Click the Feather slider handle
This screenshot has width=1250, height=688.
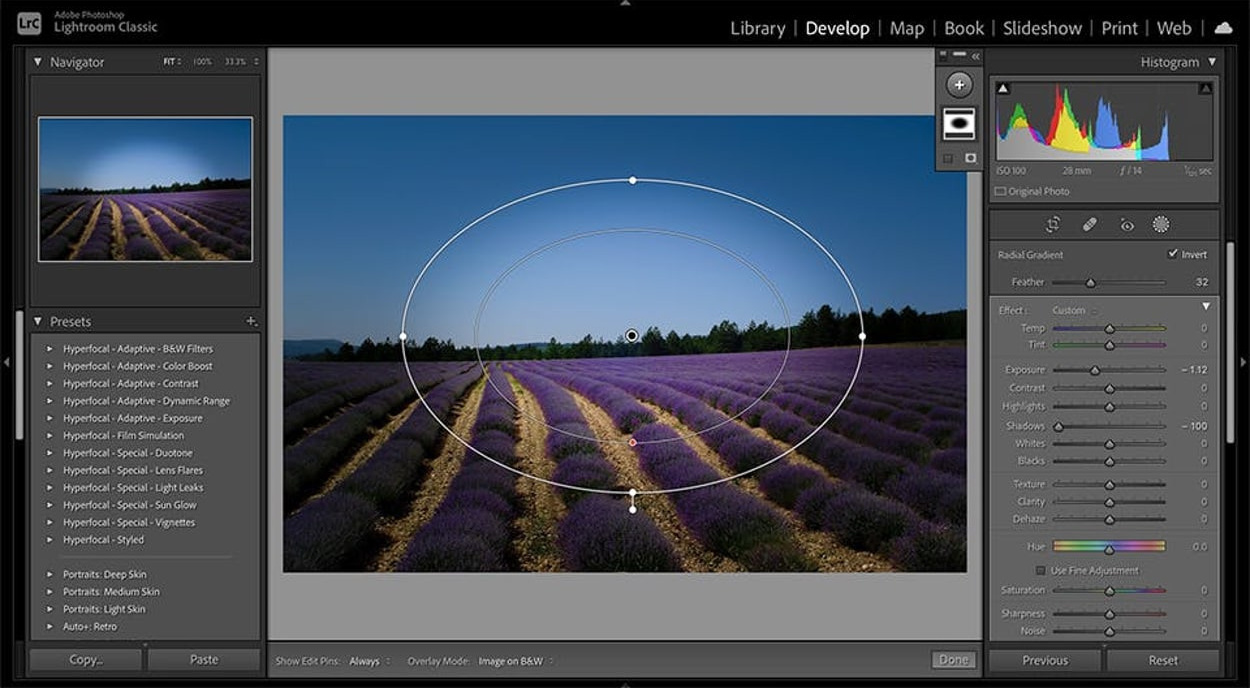tap(1090, 283)
